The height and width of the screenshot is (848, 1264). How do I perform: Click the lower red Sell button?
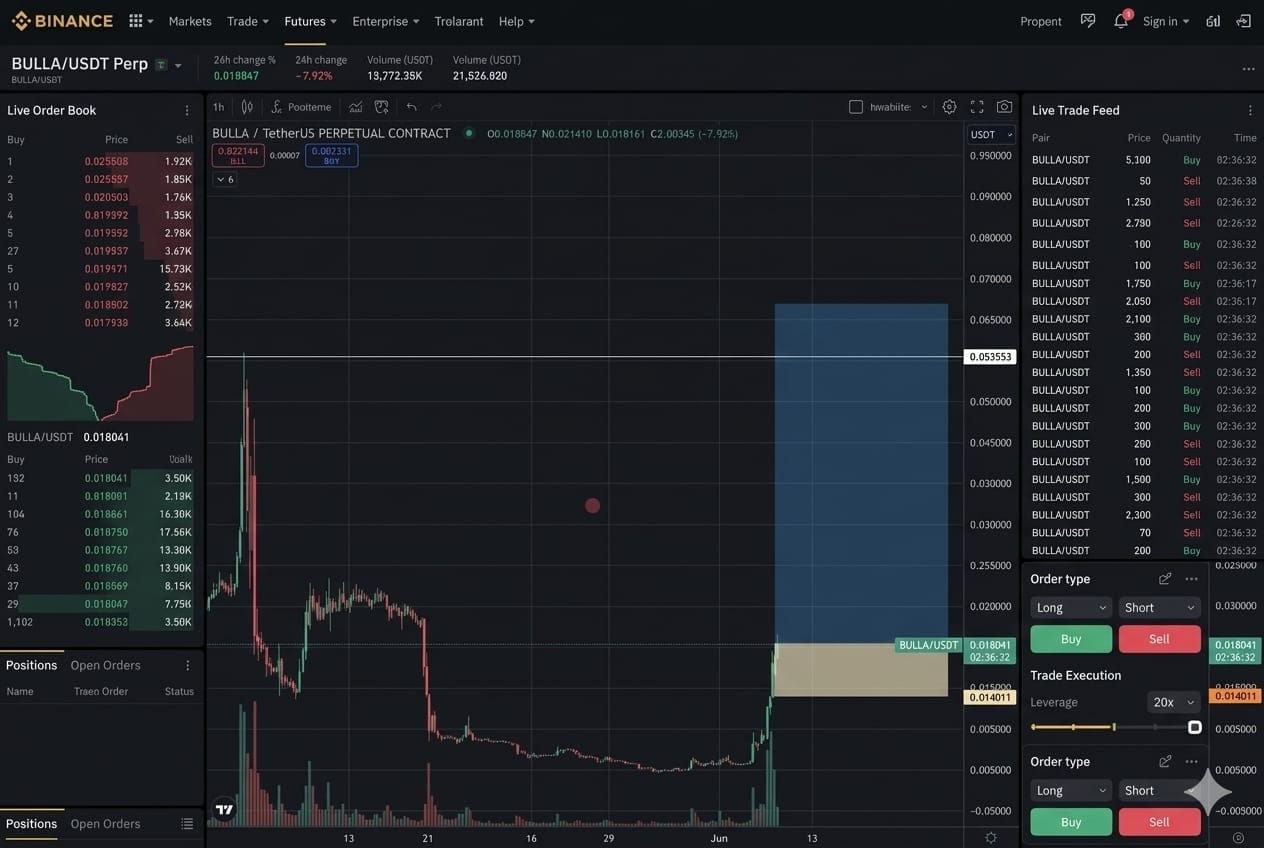click(x=1160, y=822)
